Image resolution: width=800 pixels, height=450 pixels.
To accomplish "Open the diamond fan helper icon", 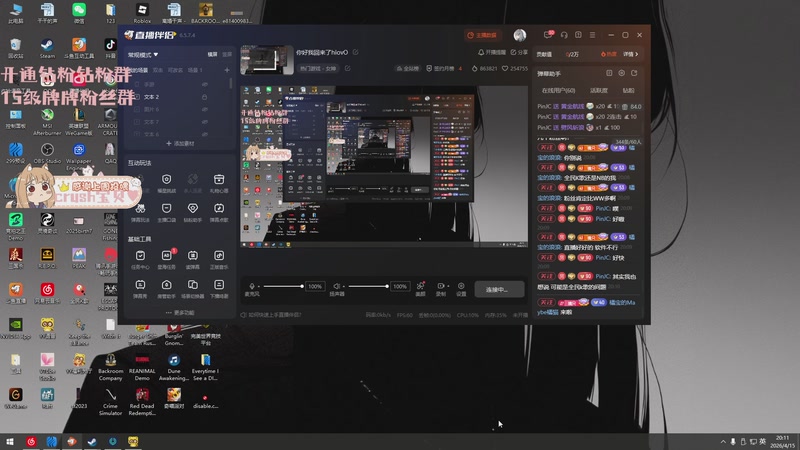I will tap(192, 209).
